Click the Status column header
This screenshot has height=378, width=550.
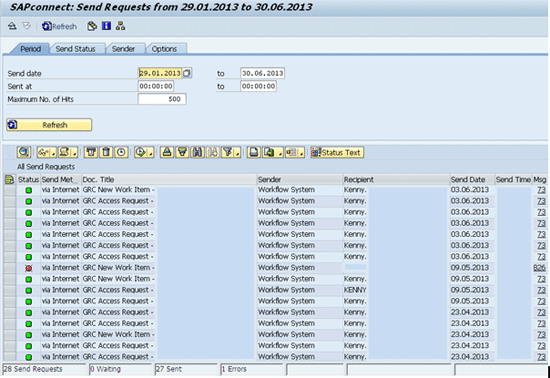[28, 180]
